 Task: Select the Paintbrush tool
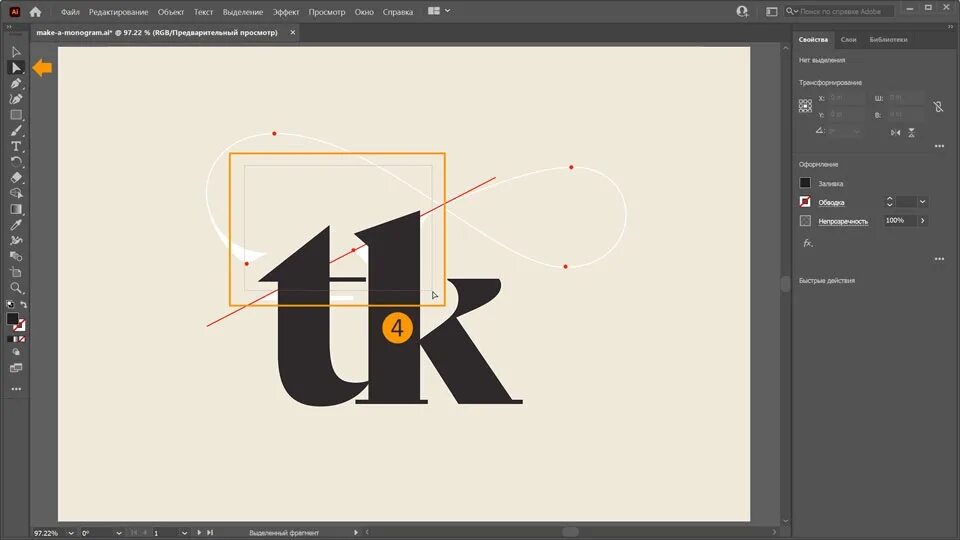(x=16, y=130)
